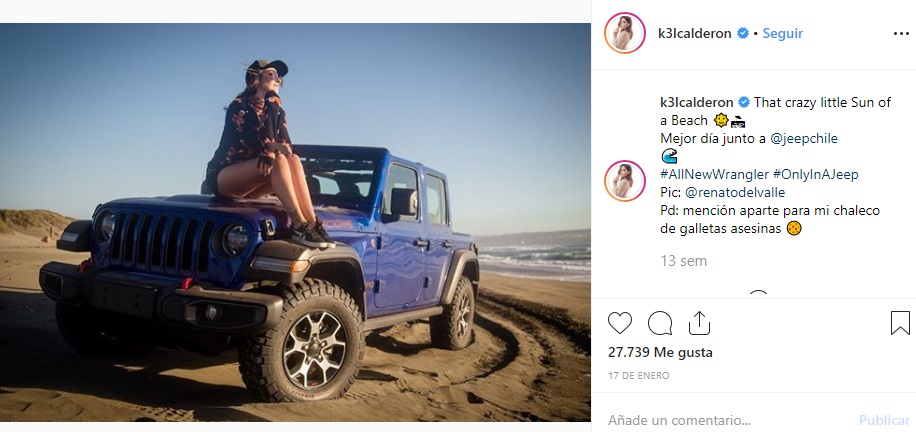Follow the account with the Seguir button
The height and width of the screenshot is (432, 916).
[x=783, y=33]
